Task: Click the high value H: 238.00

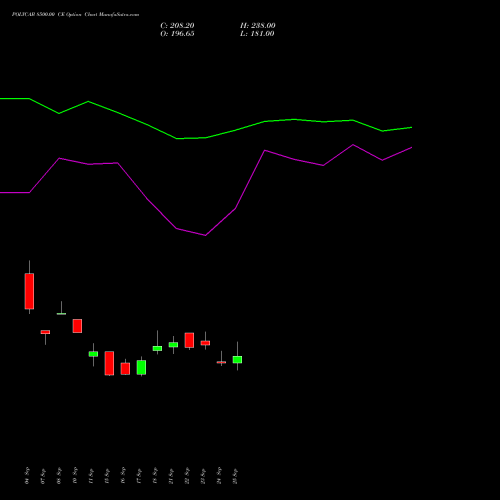Action: pos(258,26)
